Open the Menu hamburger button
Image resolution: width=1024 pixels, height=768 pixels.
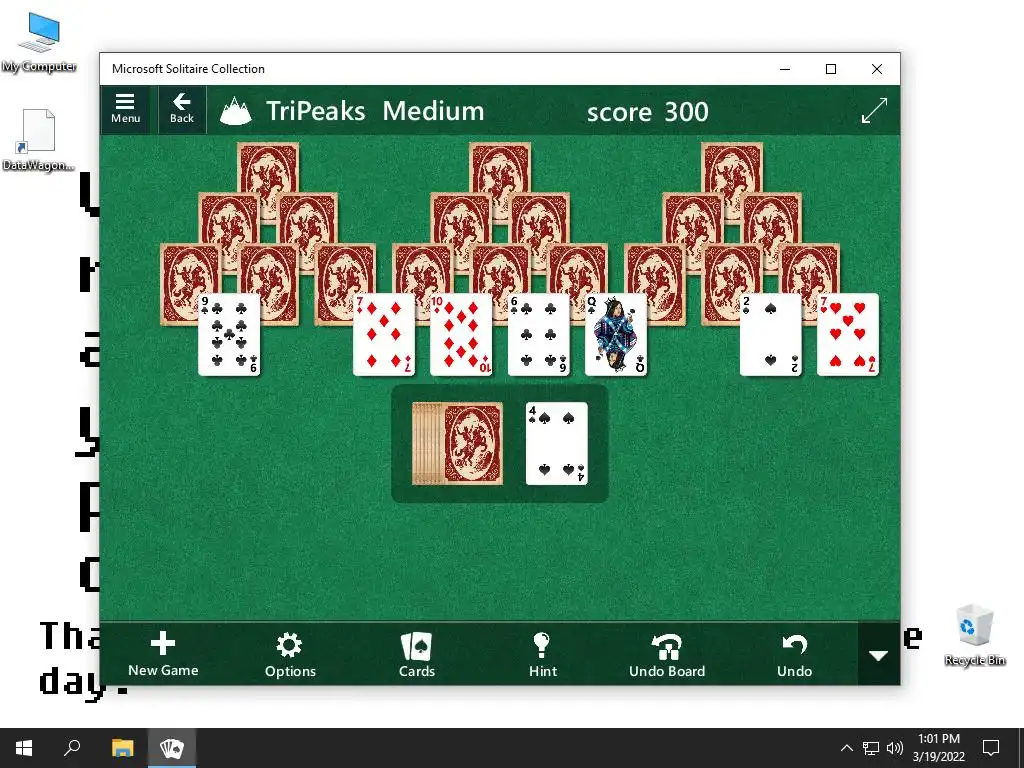125,109
